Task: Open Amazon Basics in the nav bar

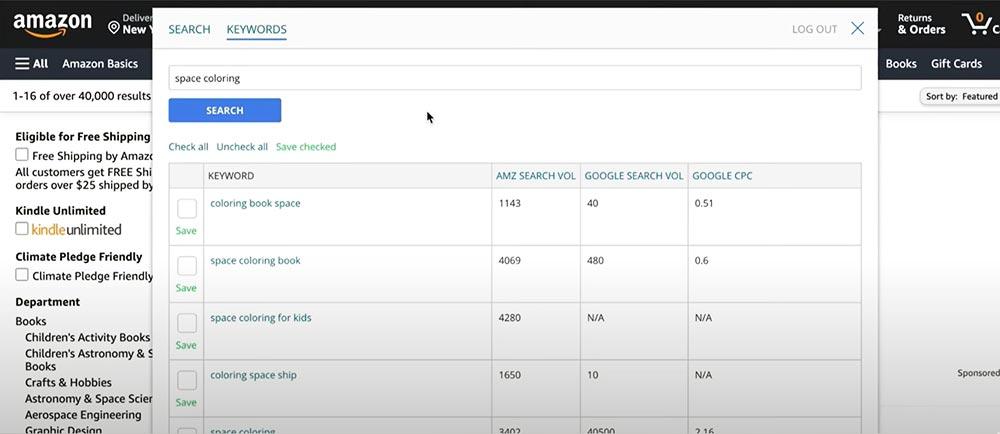Action: coord(100,64)
